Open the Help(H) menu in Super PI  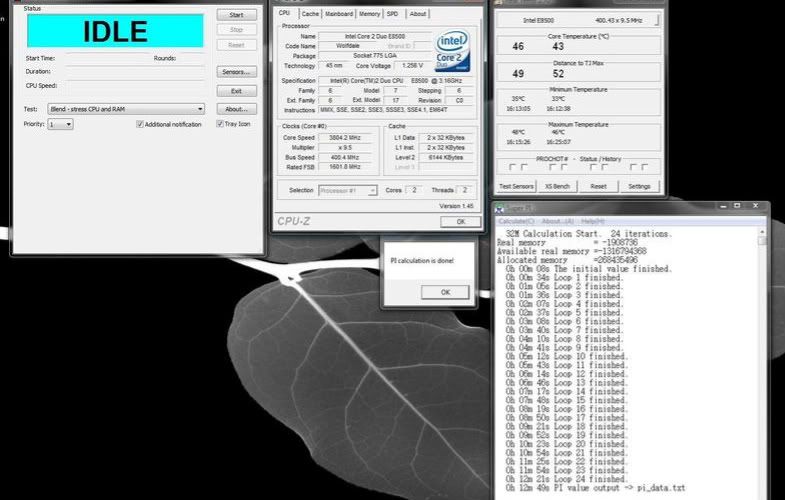point(593,221)
